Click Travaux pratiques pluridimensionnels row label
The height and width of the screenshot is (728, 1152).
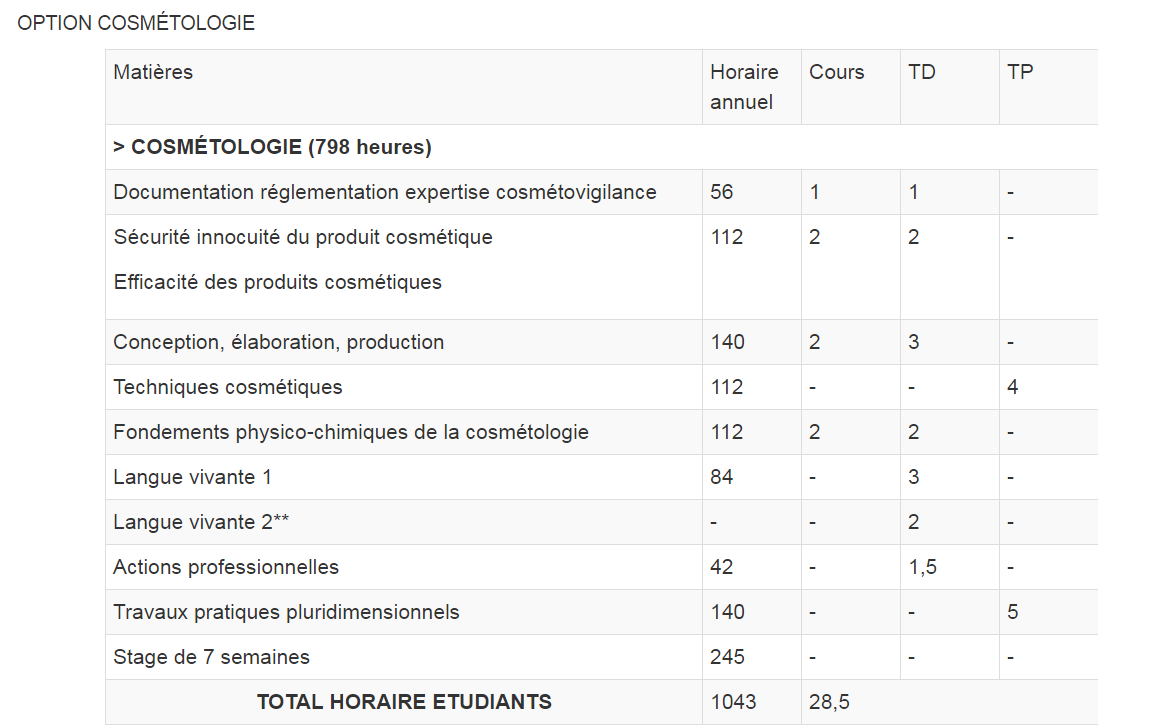[287, 612]
